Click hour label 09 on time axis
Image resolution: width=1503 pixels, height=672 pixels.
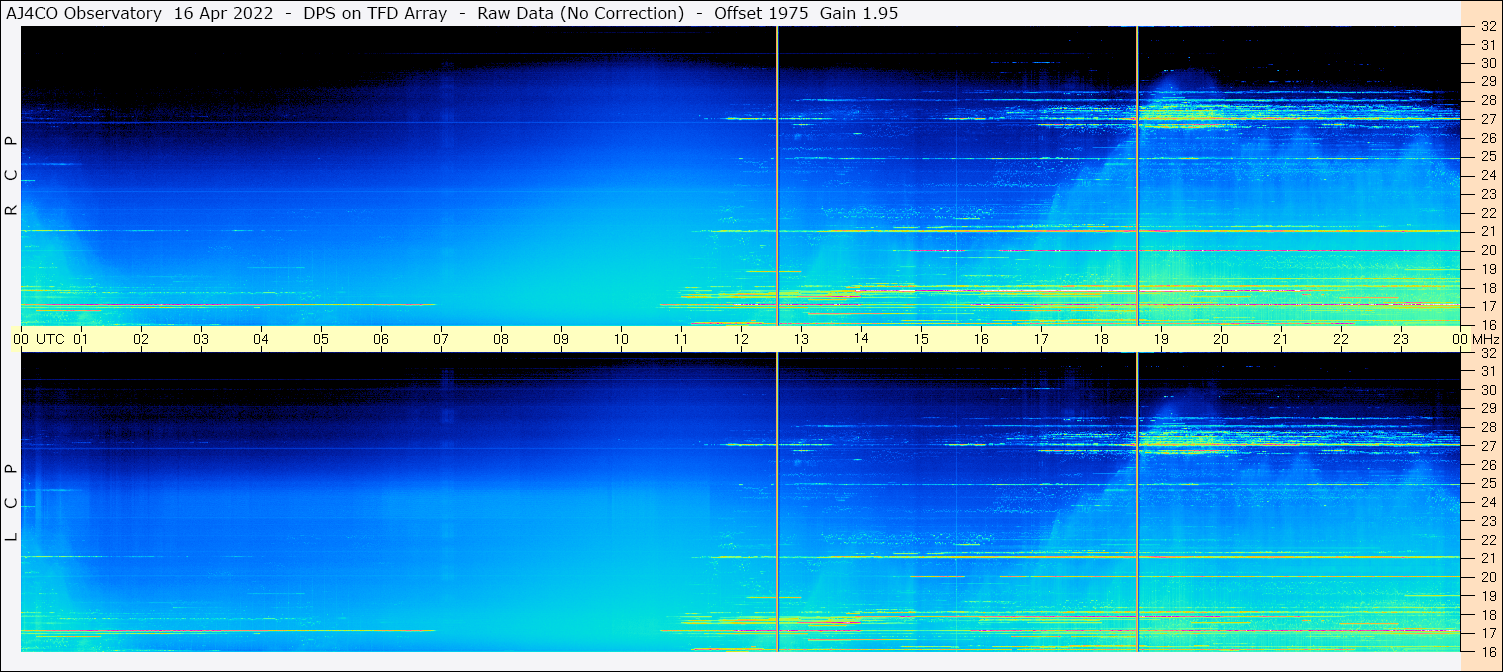pos(561,339)
